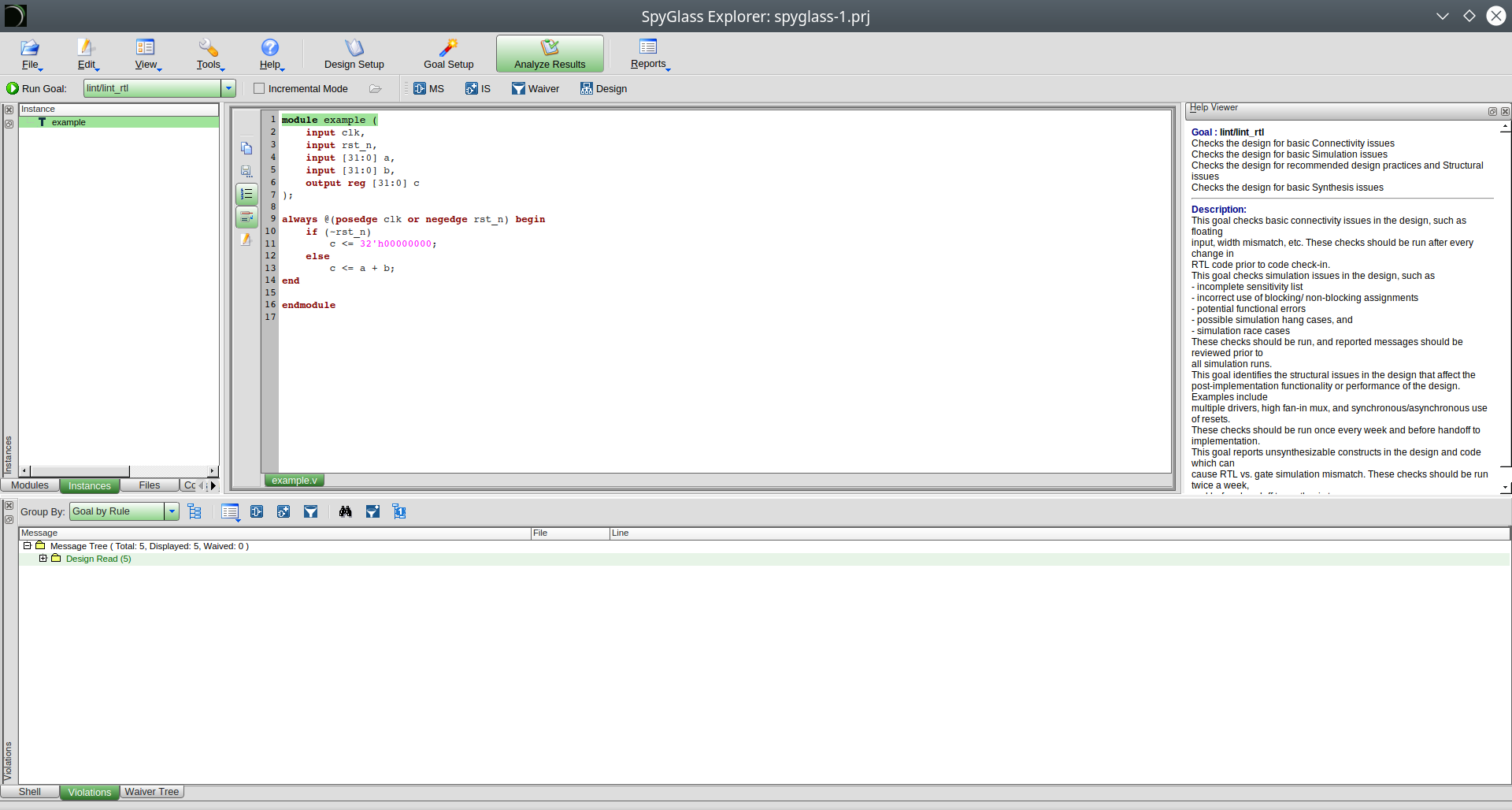This screenshot has height=810, width=1512.
Task: Go to Goal Setup stage
Action: [x=449, y=54]
